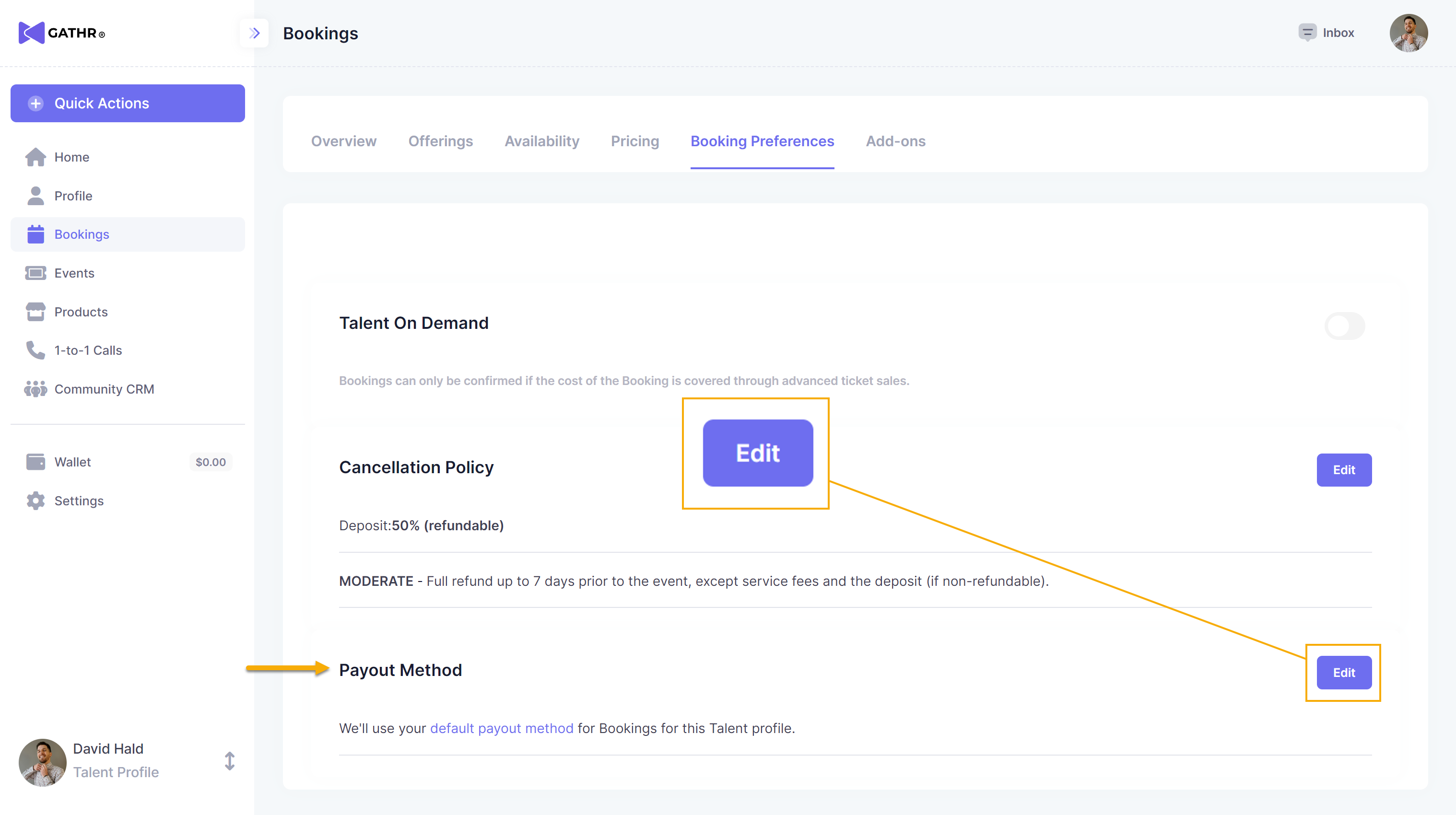Click the Events ticket icon
Viewport: 1456px width, 815px height.
35,273
